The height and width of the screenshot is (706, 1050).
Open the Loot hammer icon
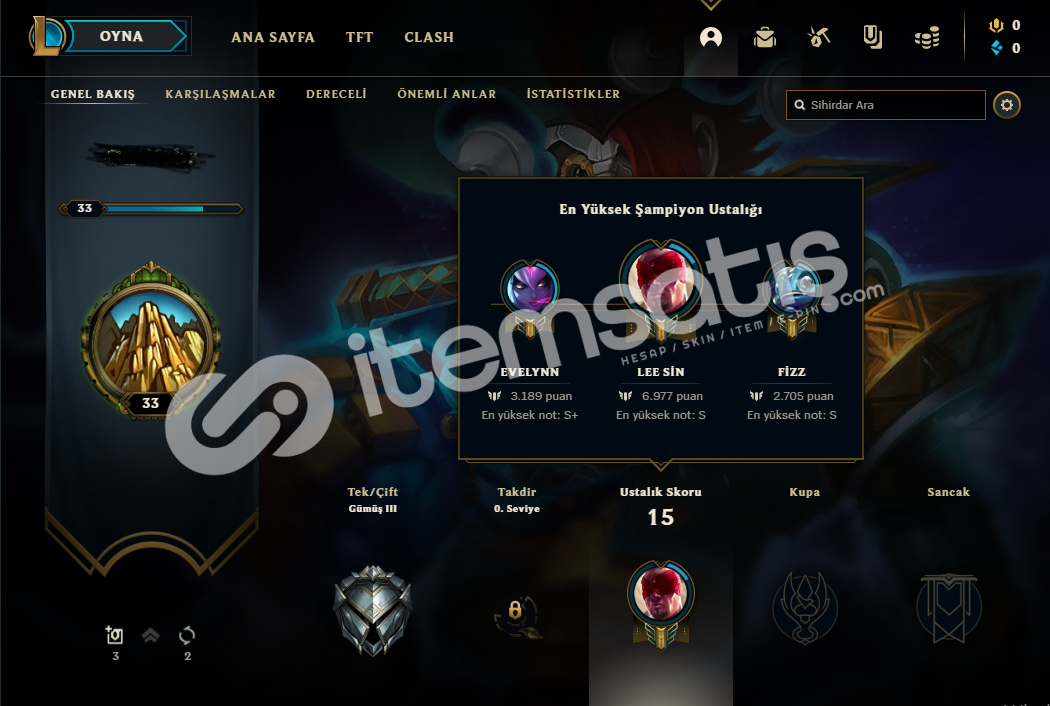(x=819, y=38)
